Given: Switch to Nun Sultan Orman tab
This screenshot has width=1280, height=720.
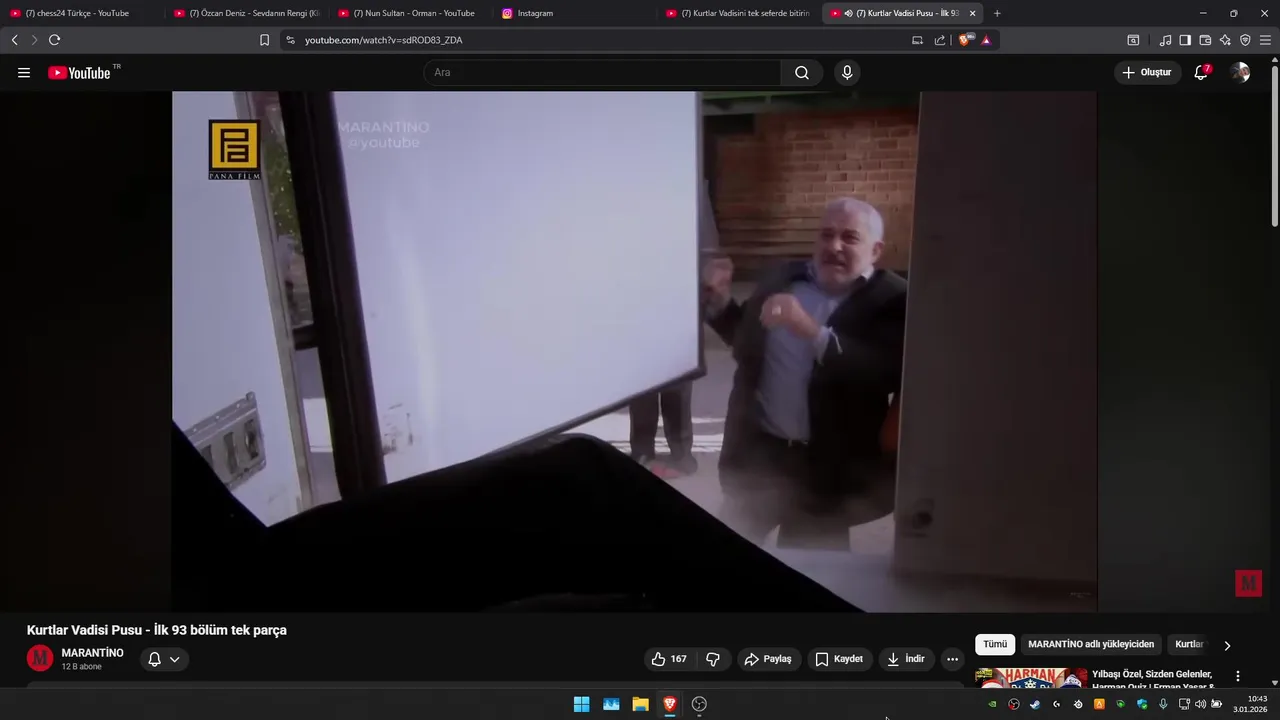Looking at the screenshot, I should click(411, 13).
